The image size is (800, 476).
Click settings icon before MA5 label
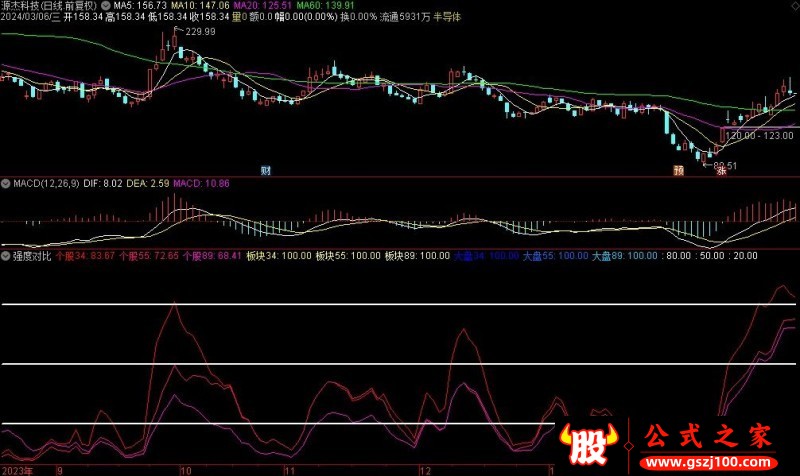(106, 5)
